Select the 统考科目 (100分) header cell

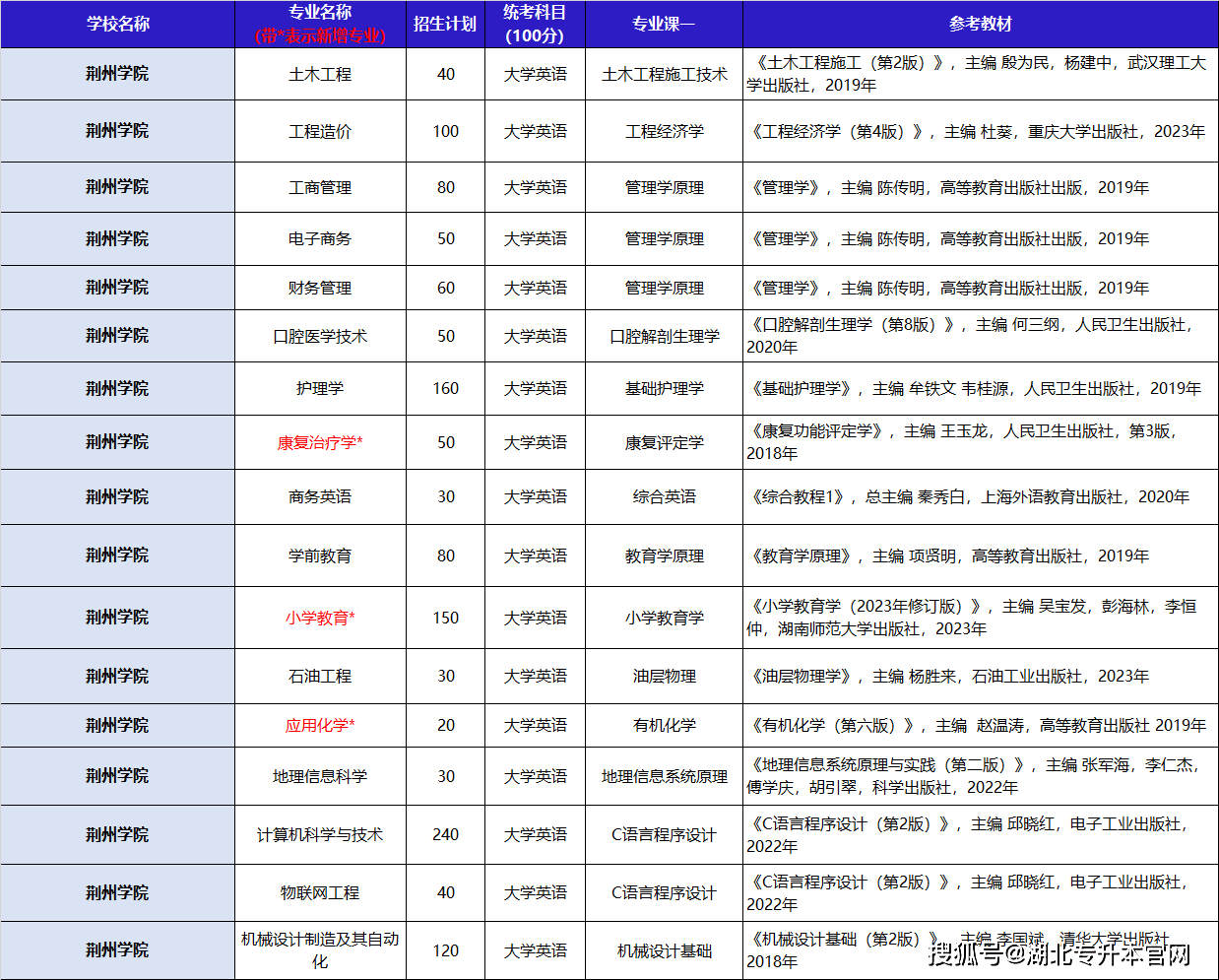[535, 24]
